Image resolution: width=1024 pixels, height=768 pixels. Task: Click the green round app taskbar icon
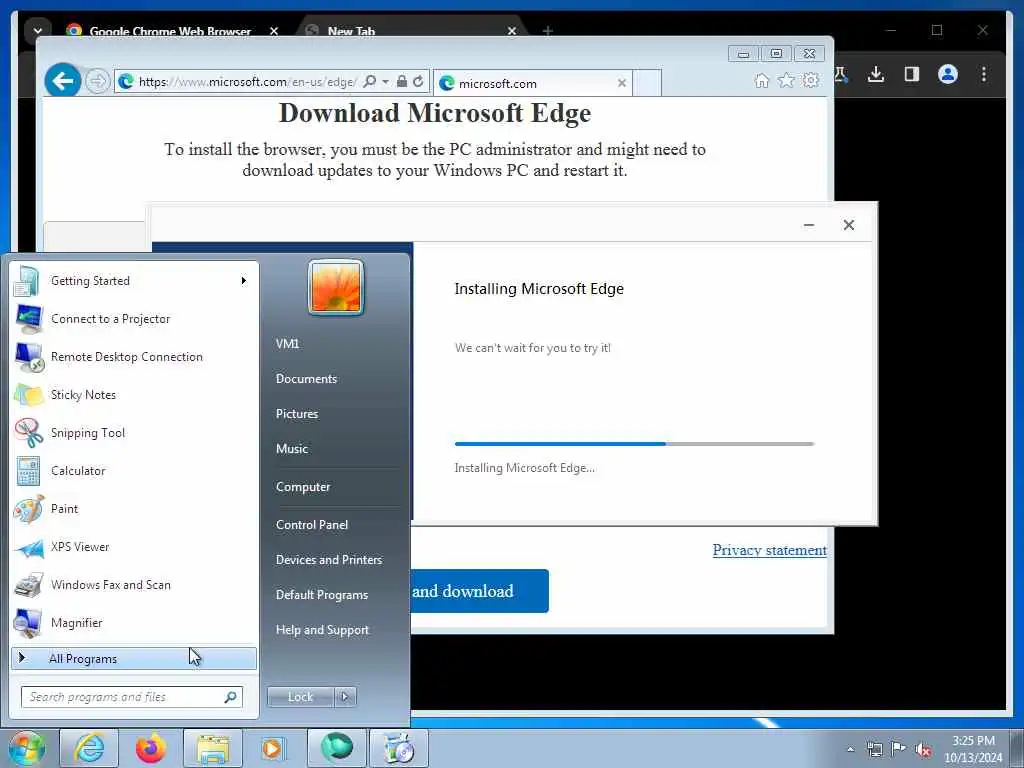(336, 748)
